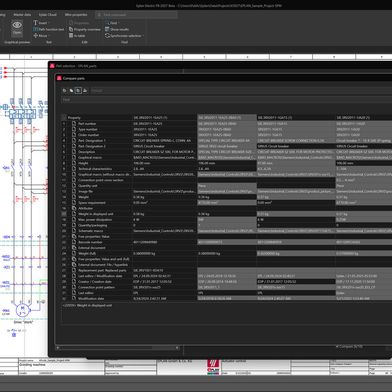Click the Last editor row icon

[x=74, y=293]
